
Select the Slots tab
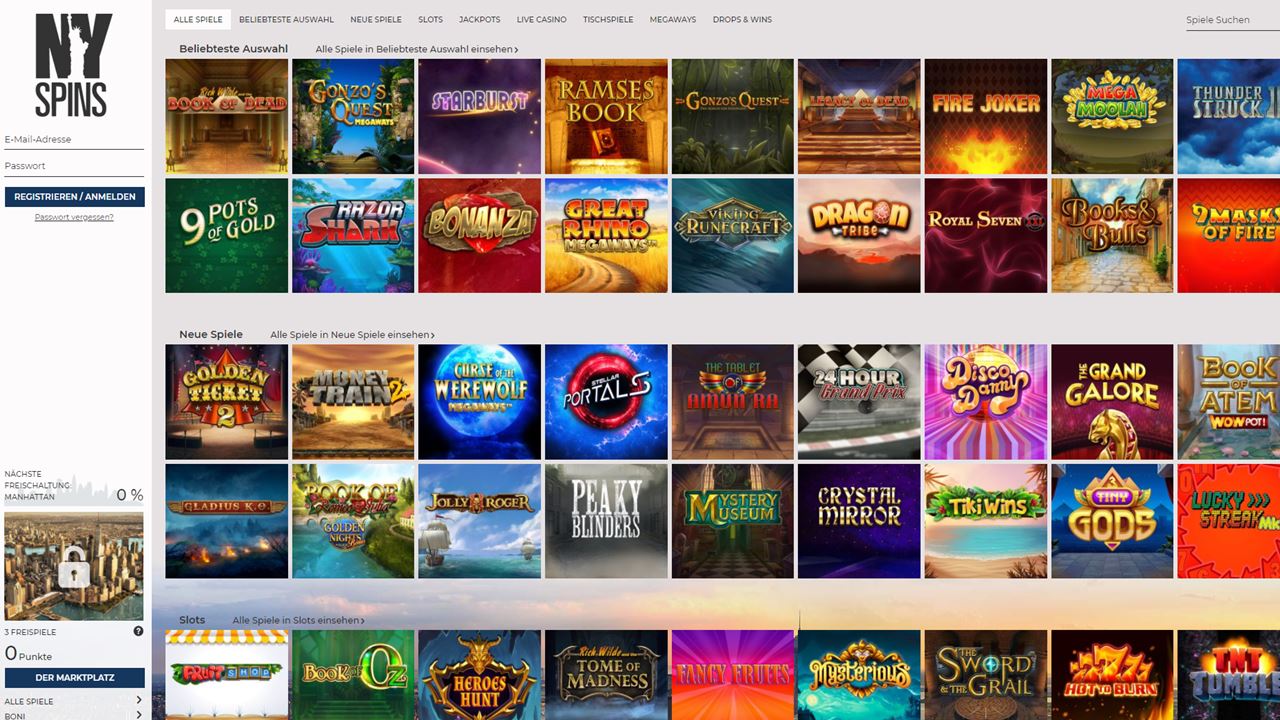pos(430,19)
